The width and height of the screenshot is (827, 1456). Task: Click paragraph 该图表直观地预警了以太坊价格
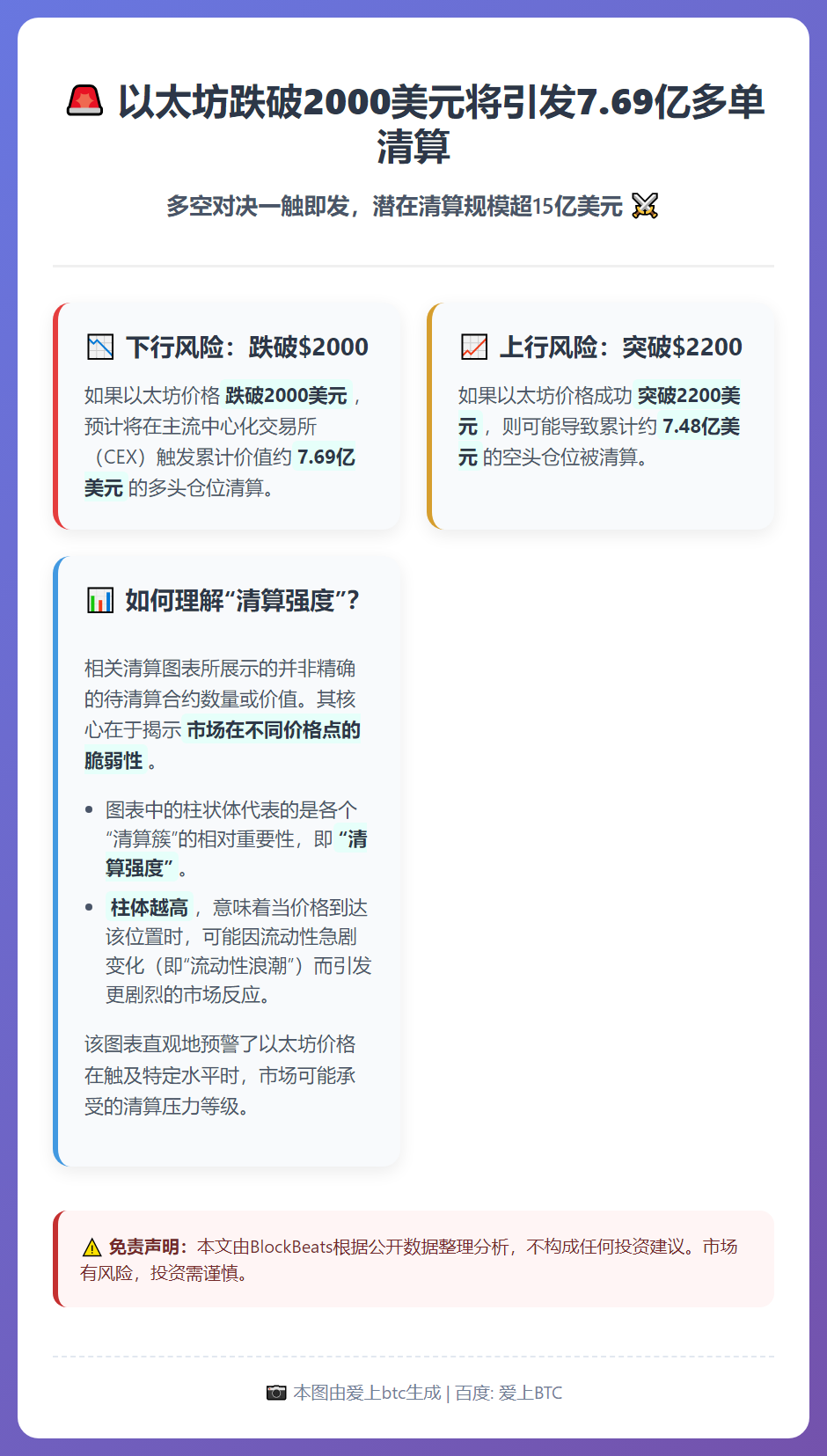click(220, 1044)
